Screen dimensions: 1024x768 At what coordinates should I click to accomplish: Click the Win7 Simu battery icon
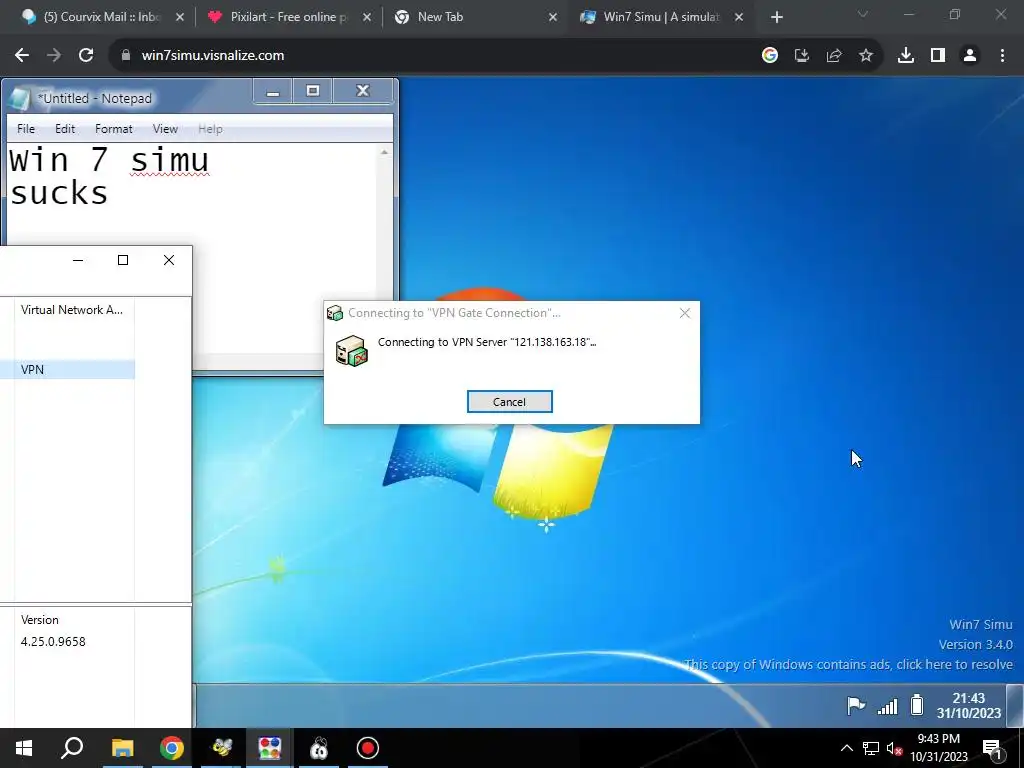(917, 705)
